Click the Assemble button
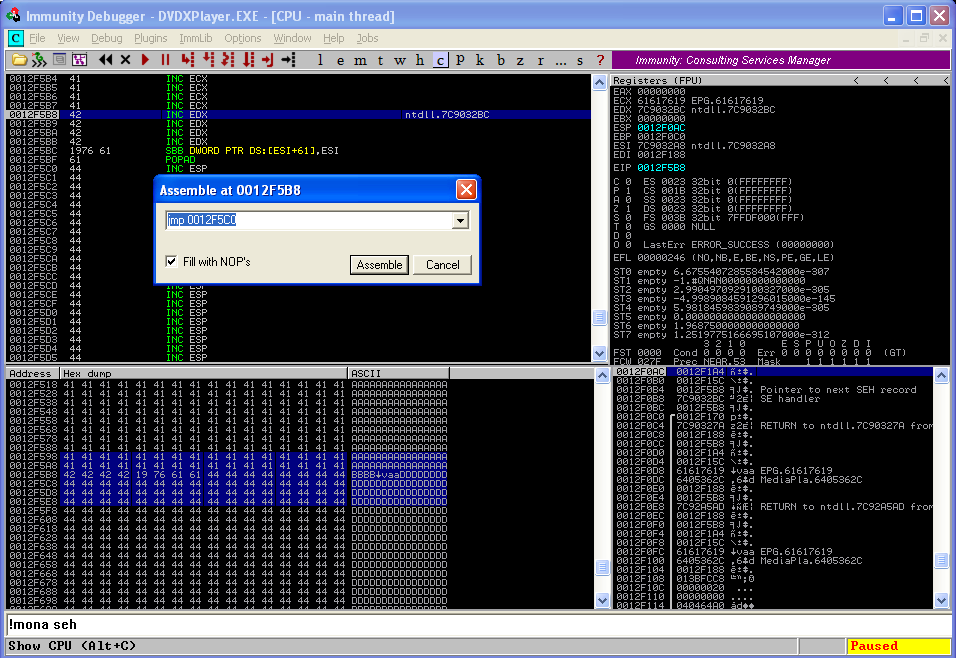 (x=379, y=265)
